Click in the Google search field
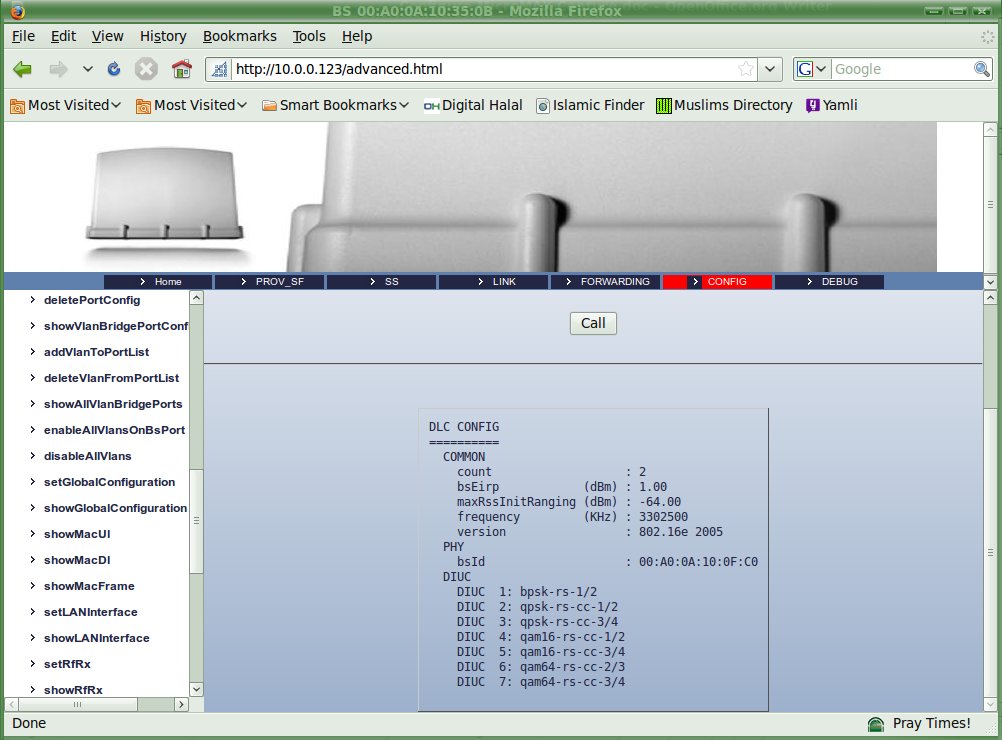The image size is (1002, 740). (x=900, y=69)
